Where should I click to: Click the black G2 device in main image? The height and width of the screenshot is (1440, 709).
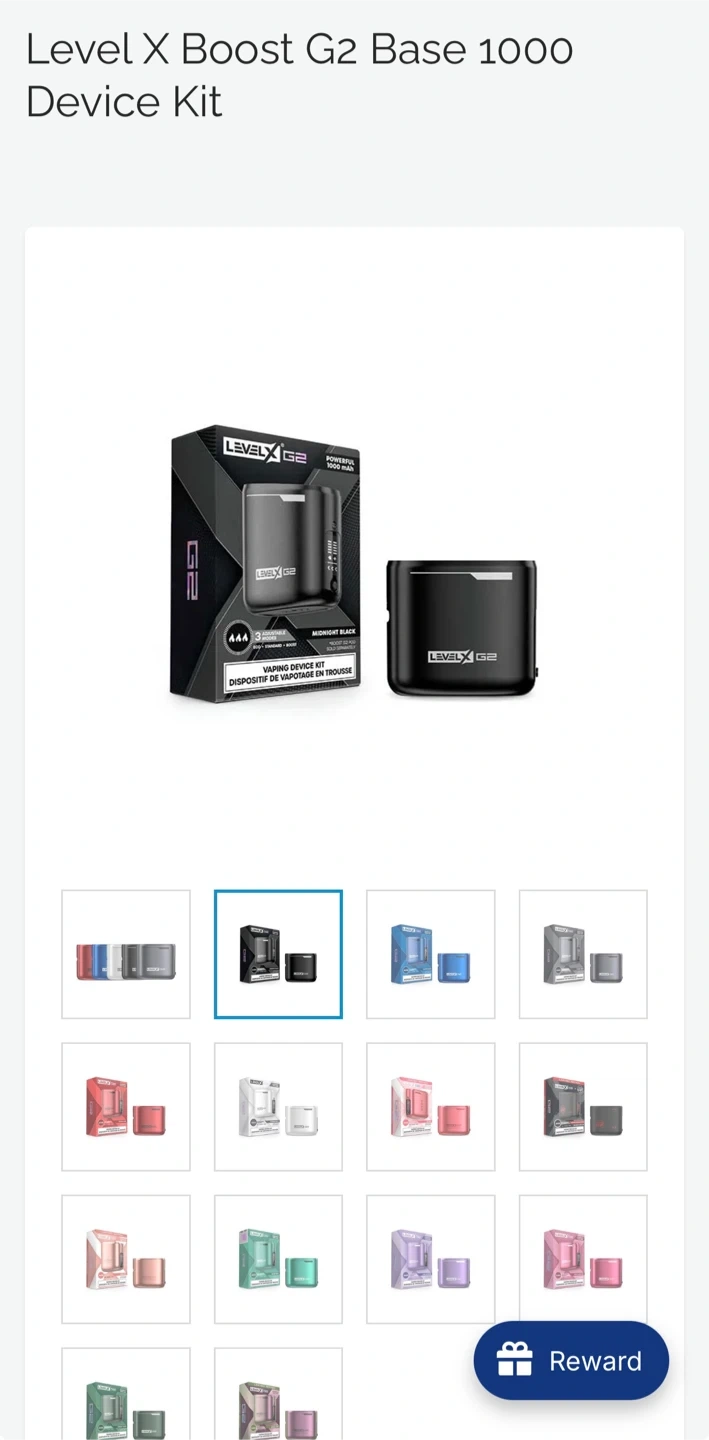pos(463,628)
